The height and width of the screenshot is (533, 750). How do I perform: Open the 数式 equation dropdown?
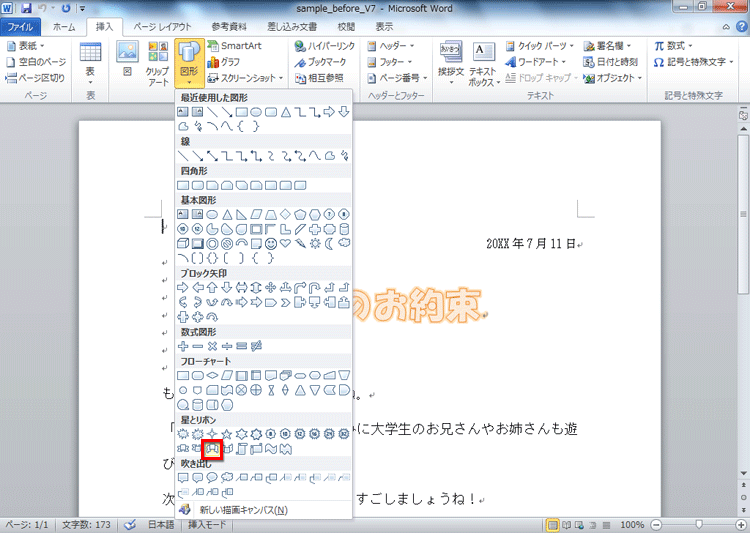[673, 46]
